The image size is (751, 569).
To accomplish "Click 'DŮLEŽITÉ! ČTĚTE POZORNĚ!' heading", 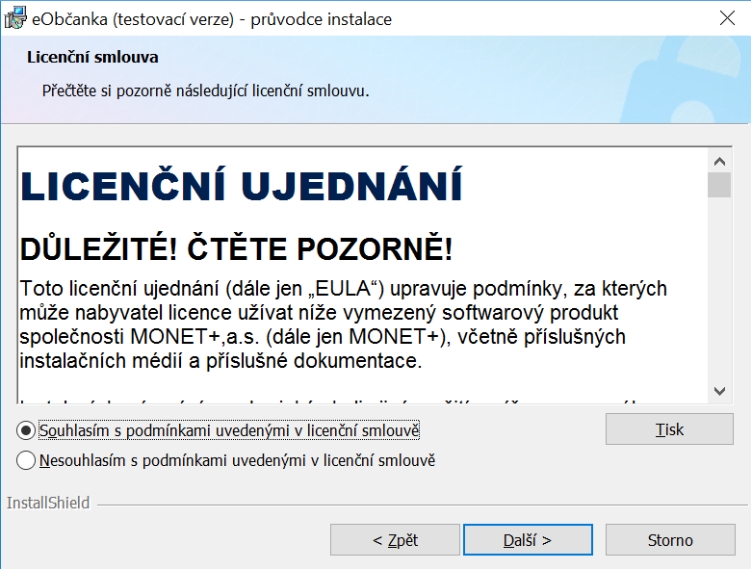I will click(x=236, y=249).
